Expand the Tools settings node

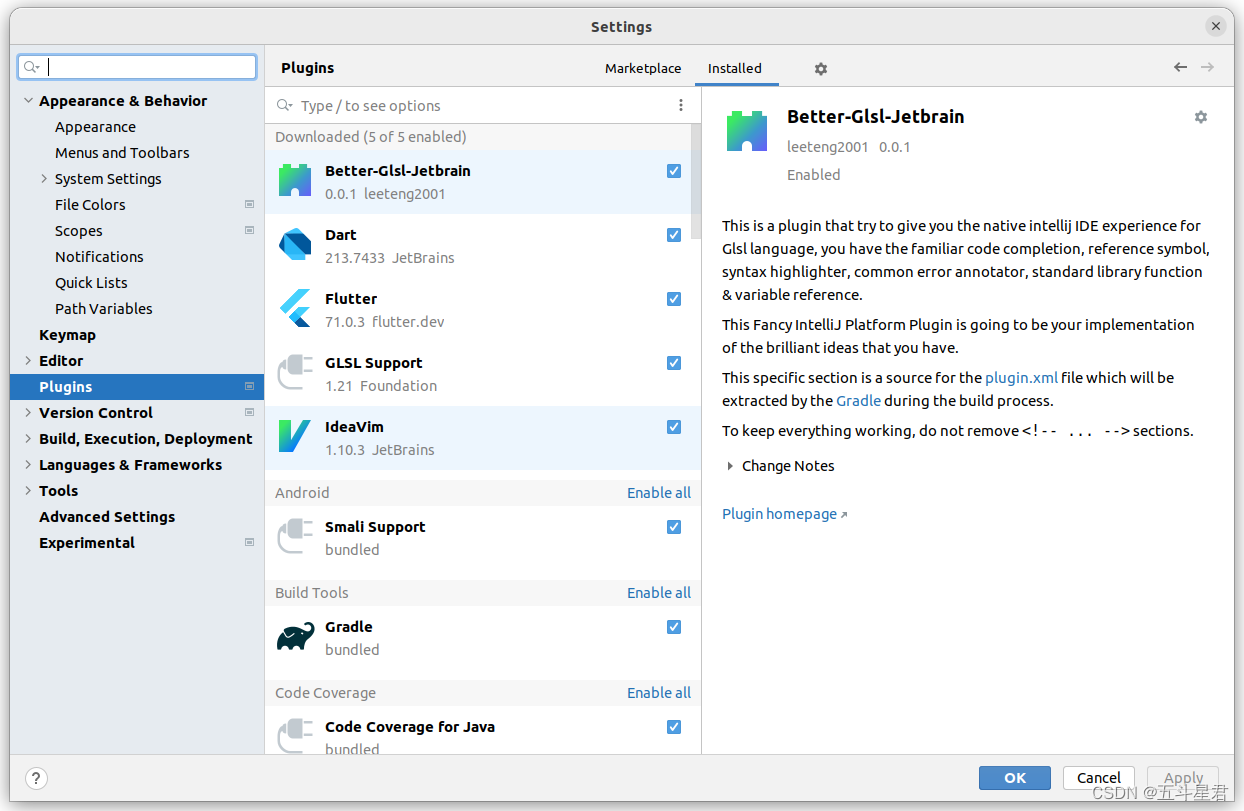(x=28, y=490)
